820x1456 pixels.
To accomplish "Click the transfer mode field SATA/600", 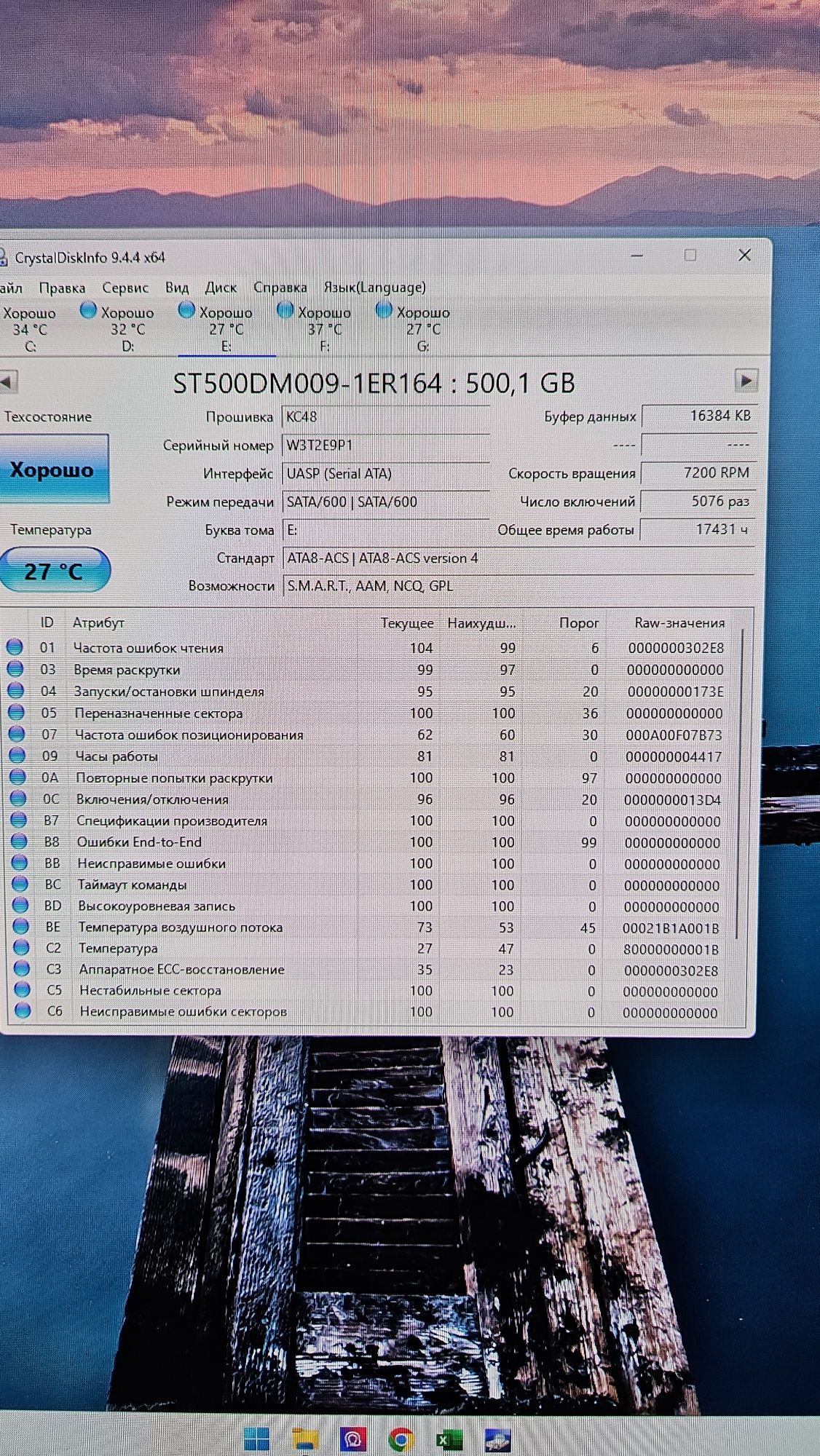I will (x=385, y=502).
